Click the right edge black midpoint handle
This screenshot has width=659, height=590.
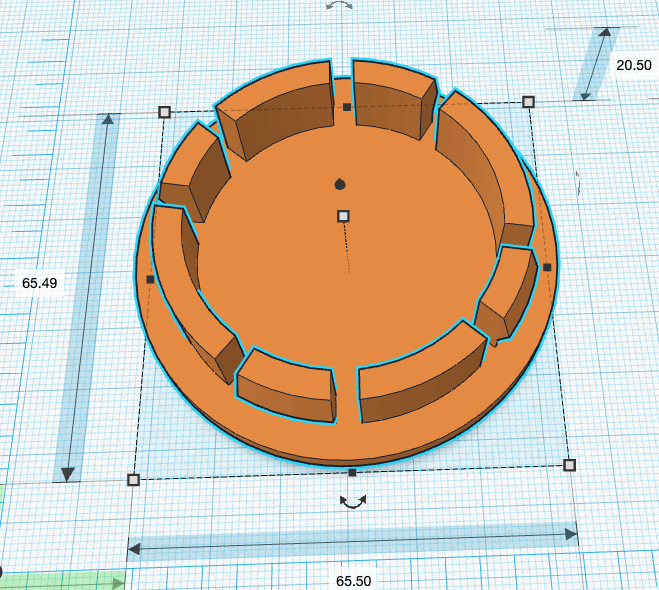(x=547, y=267)
